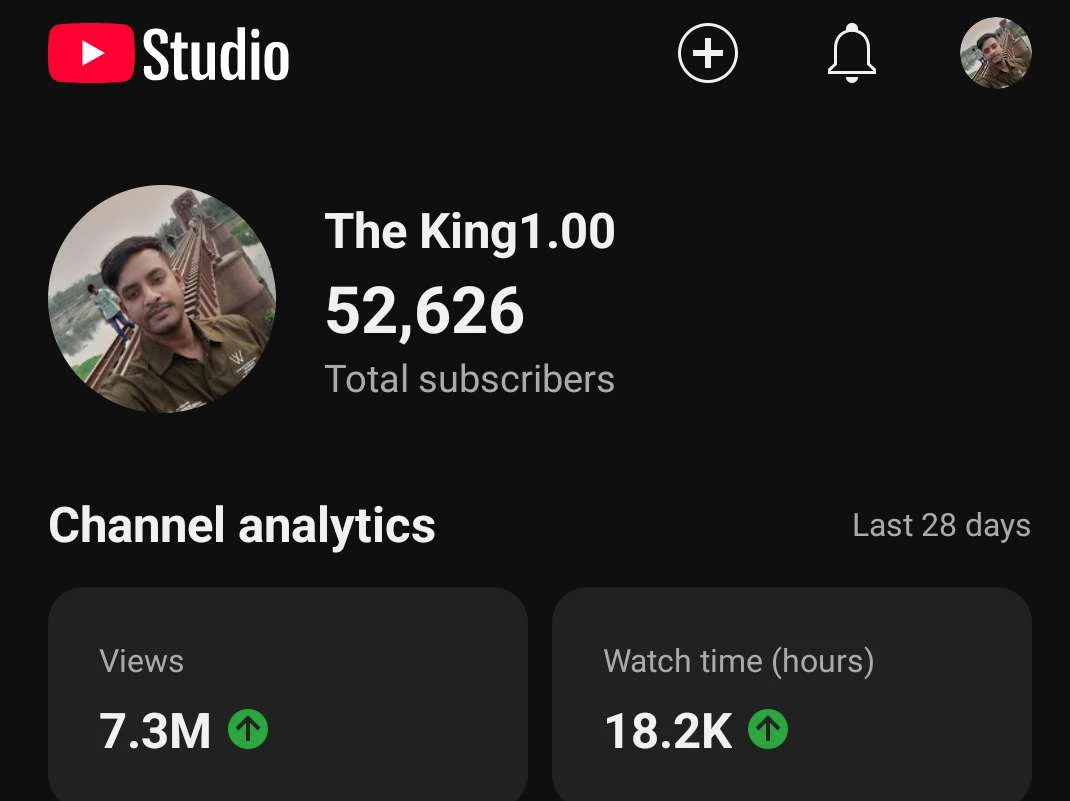1070x801 pixels.
Task: Tap the red YouTube play logo
Action: click(x=91, y=53)
